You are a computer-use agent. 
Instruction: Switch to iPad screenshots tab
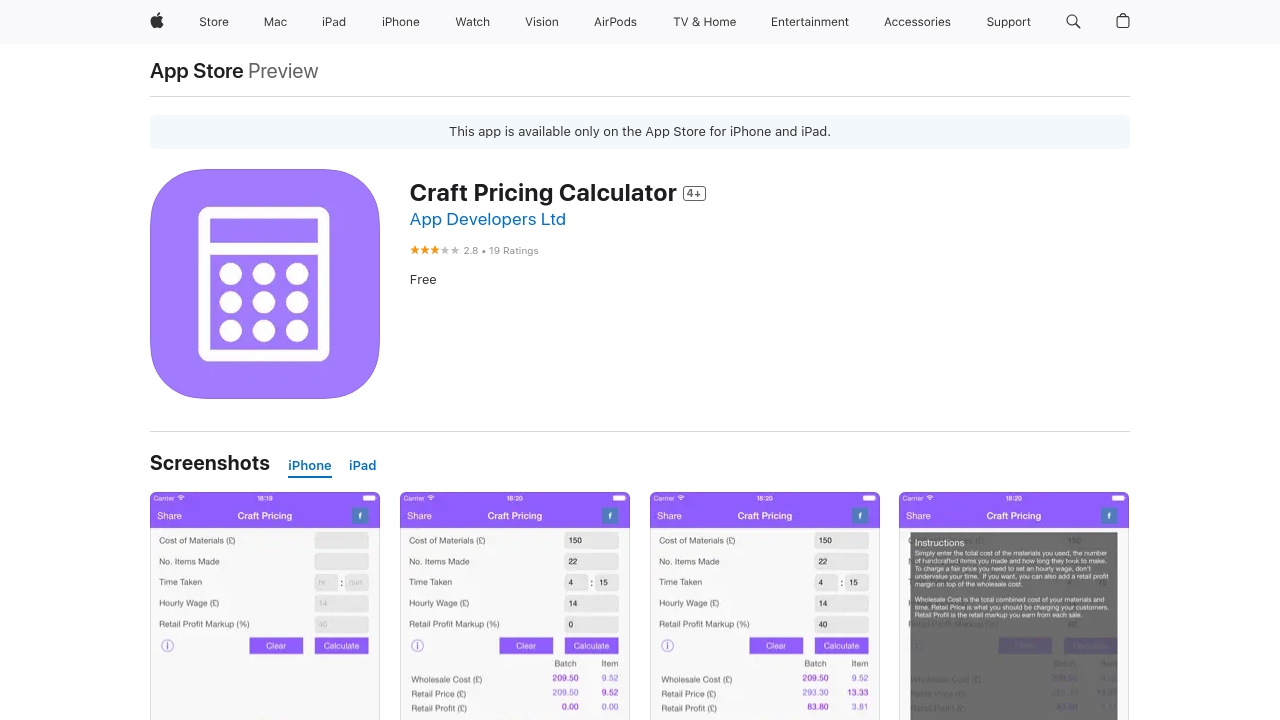pos(362,466)
